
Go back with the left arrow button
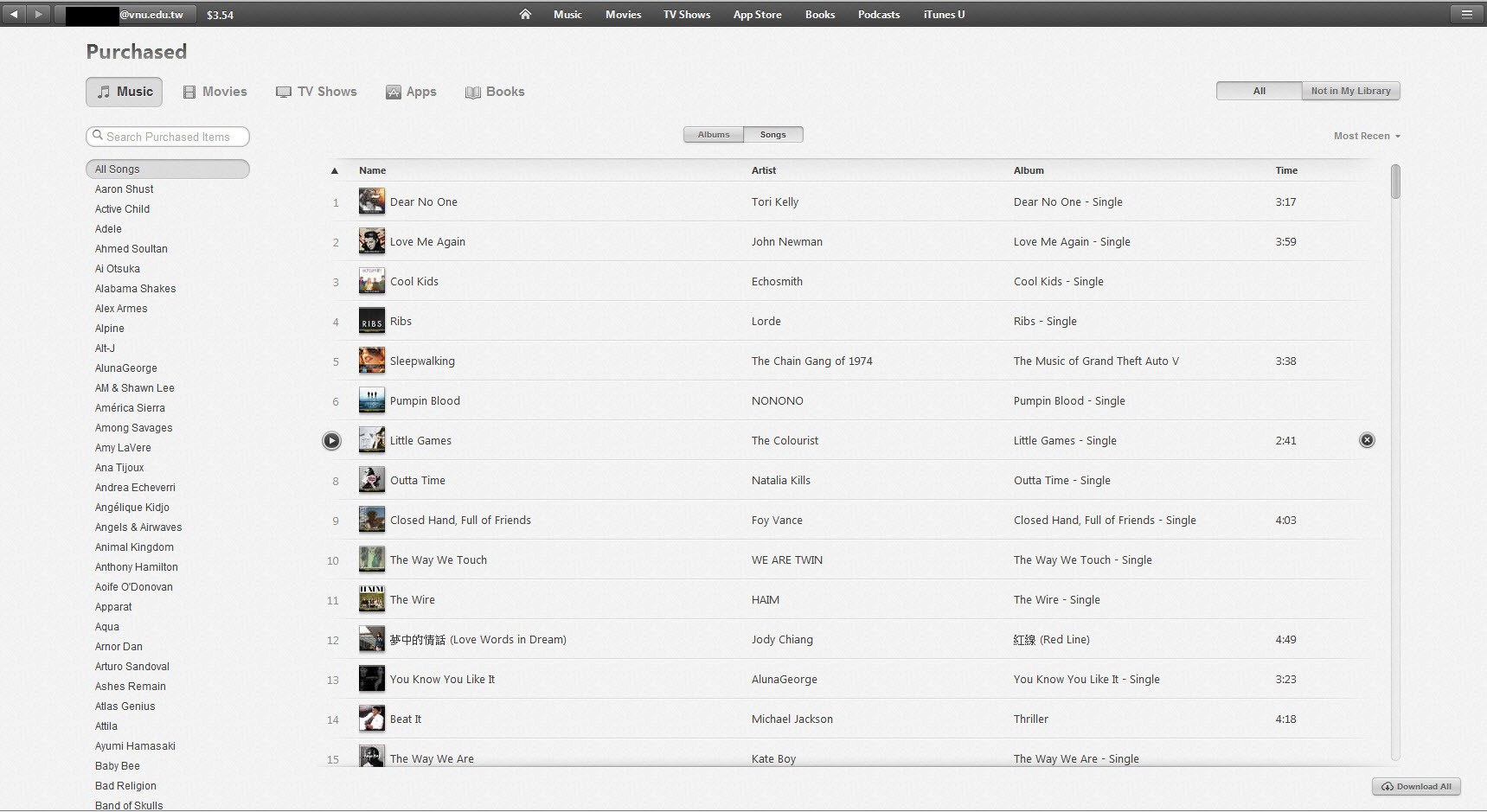pyautogui.click(x=14, y=14)
